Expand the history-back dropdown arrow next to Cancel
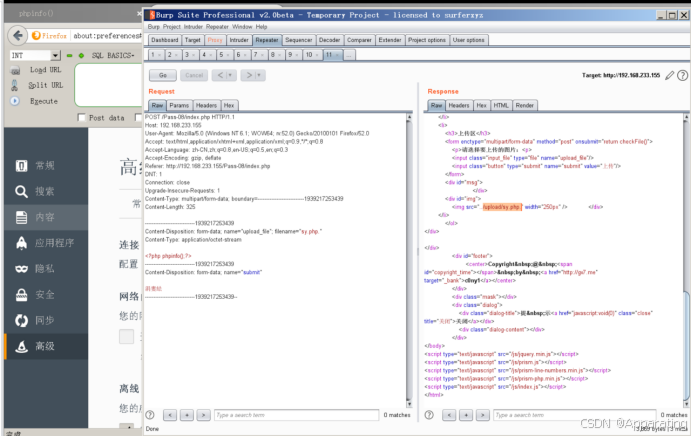This screenshot has width=692, height=437. click(230, 75)
